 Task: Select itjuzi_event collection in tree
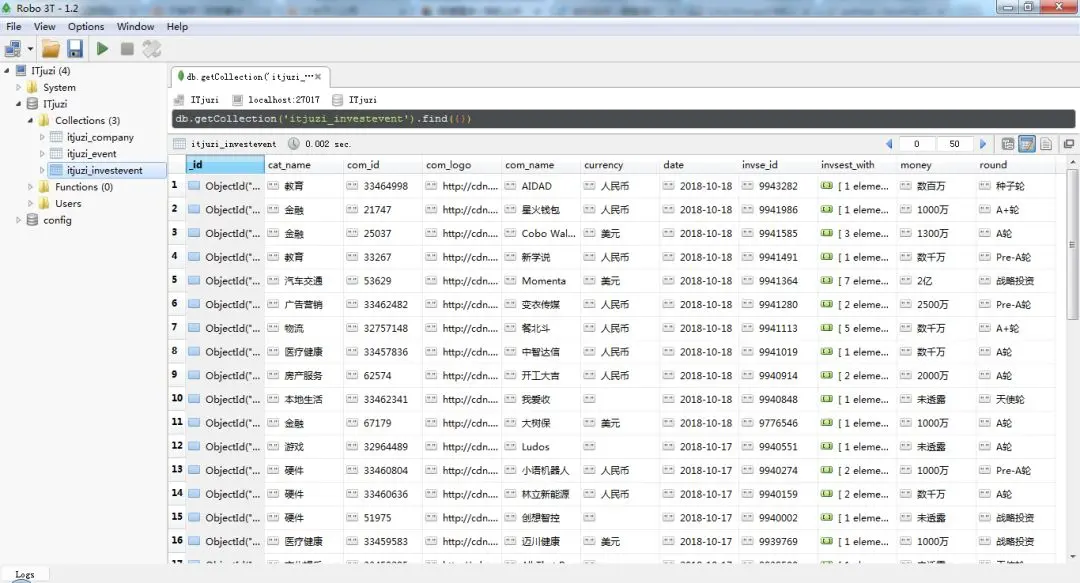coord(92,154)
